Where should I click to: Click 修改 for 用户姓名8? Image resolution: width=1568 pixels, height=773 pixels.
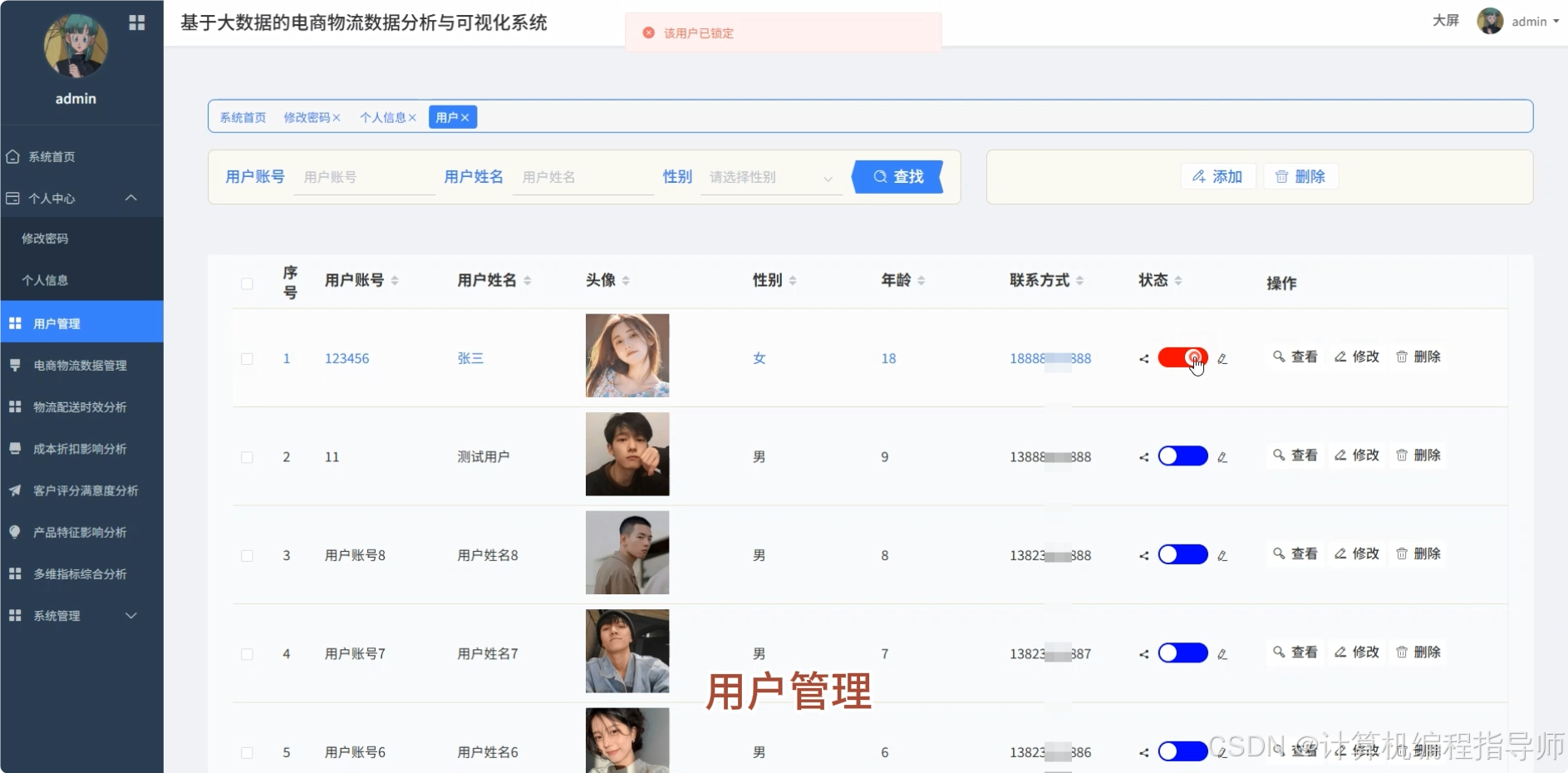click(1357, 554)
